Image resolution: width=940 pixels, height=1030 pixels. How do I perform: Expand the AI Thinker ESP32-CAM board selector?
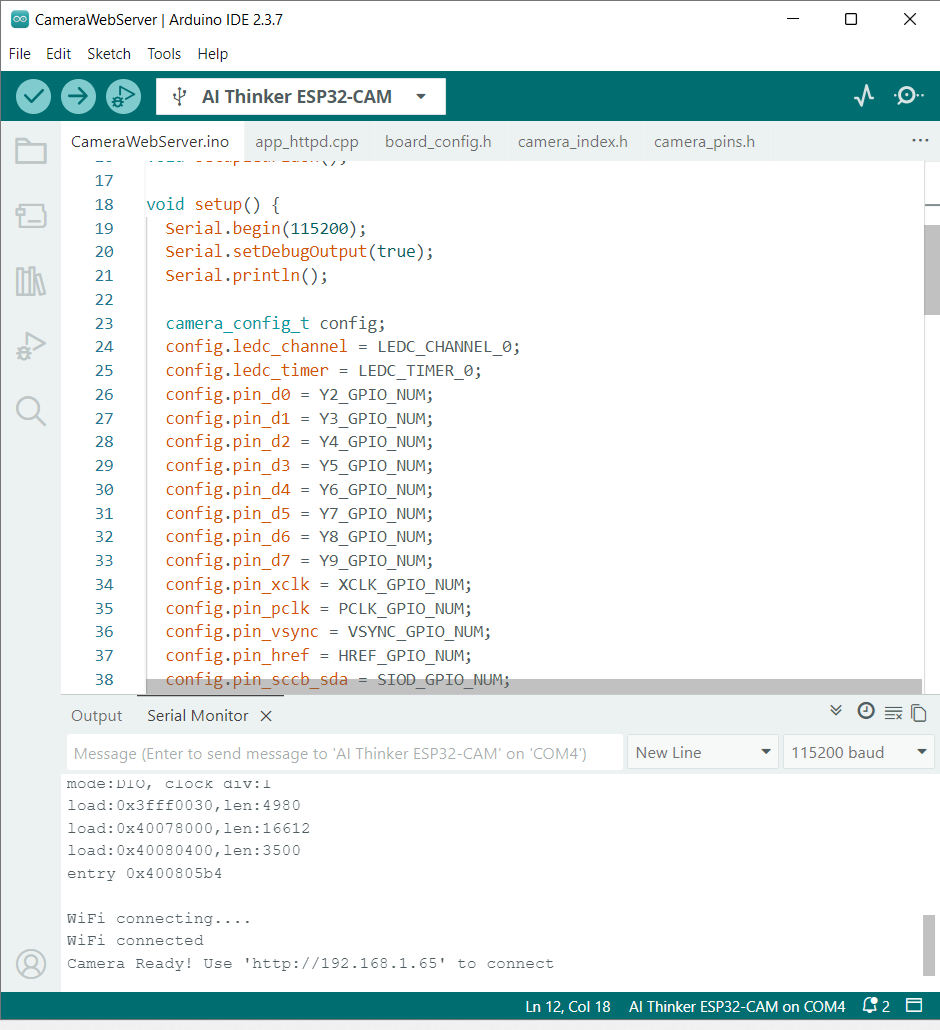point(301,97)
